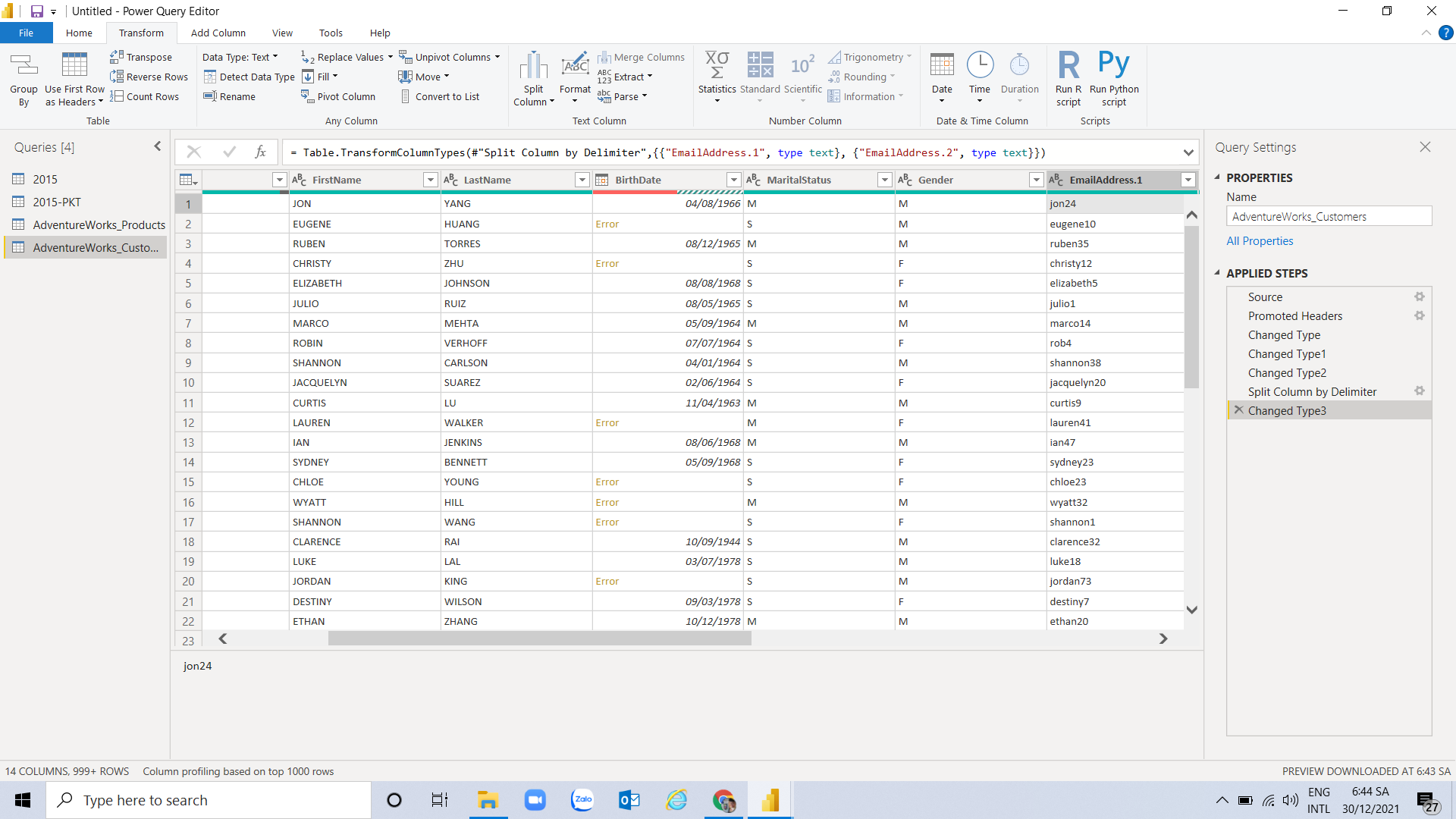Screen dimensions: 1456x819
Task: Switch to the Add Column tab
Action: click(218, 33)
